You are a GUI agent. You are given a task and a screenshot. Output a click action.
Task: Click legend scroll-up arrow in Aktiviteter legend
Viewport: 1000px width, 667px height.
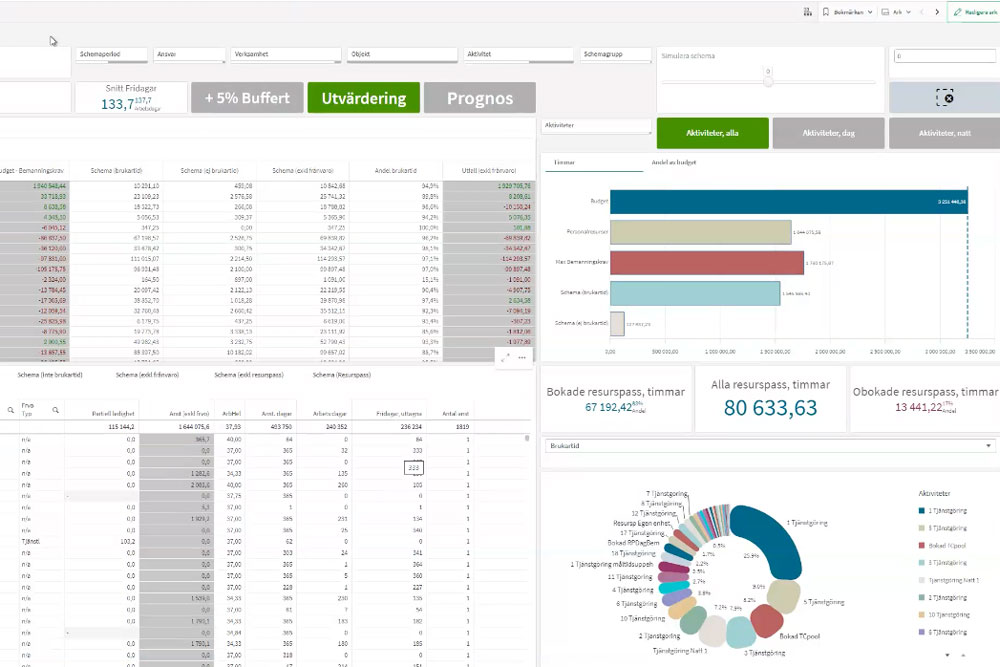(963, 655)
